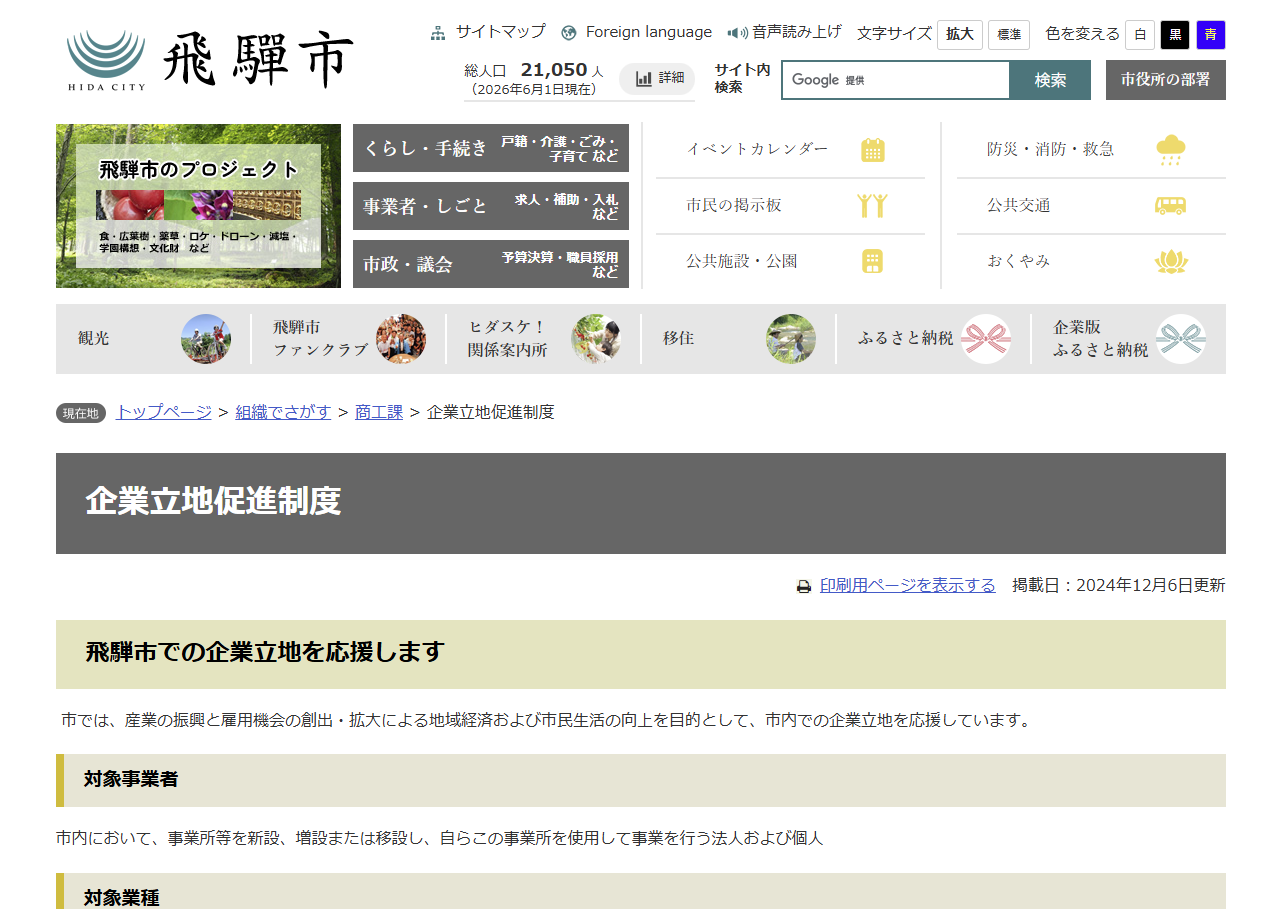Go to 移住 text label
Image resolution: width=1285 pixels, height=909 pixels.
click(x=678, y=339)
